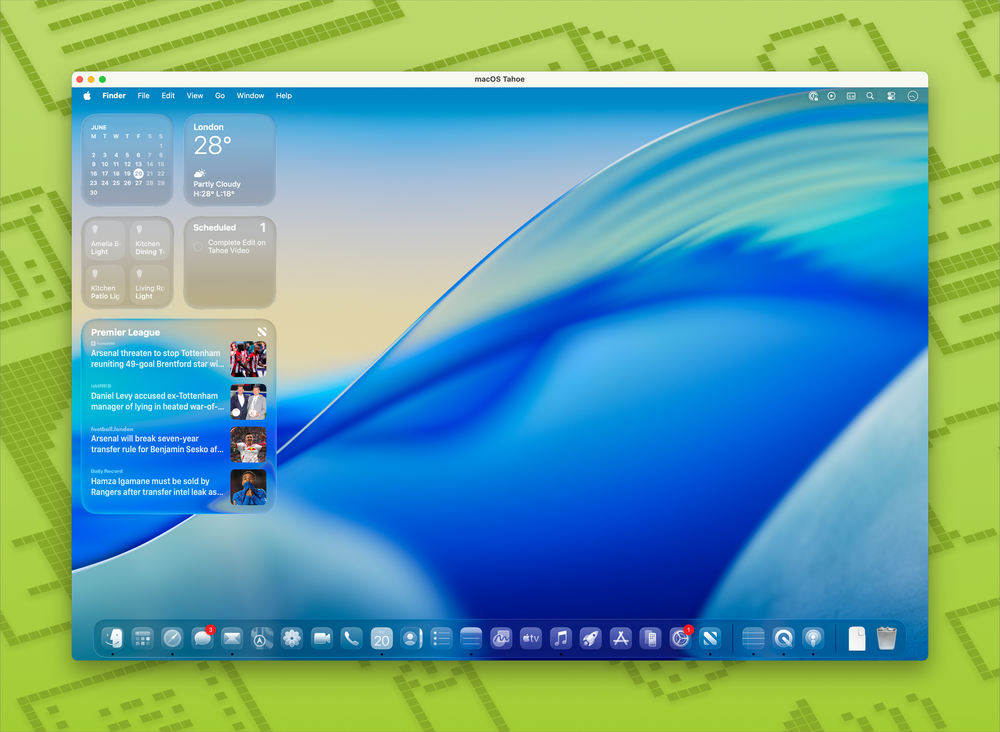Open Calendar icon showing 20 in Dock

(382, 638)
